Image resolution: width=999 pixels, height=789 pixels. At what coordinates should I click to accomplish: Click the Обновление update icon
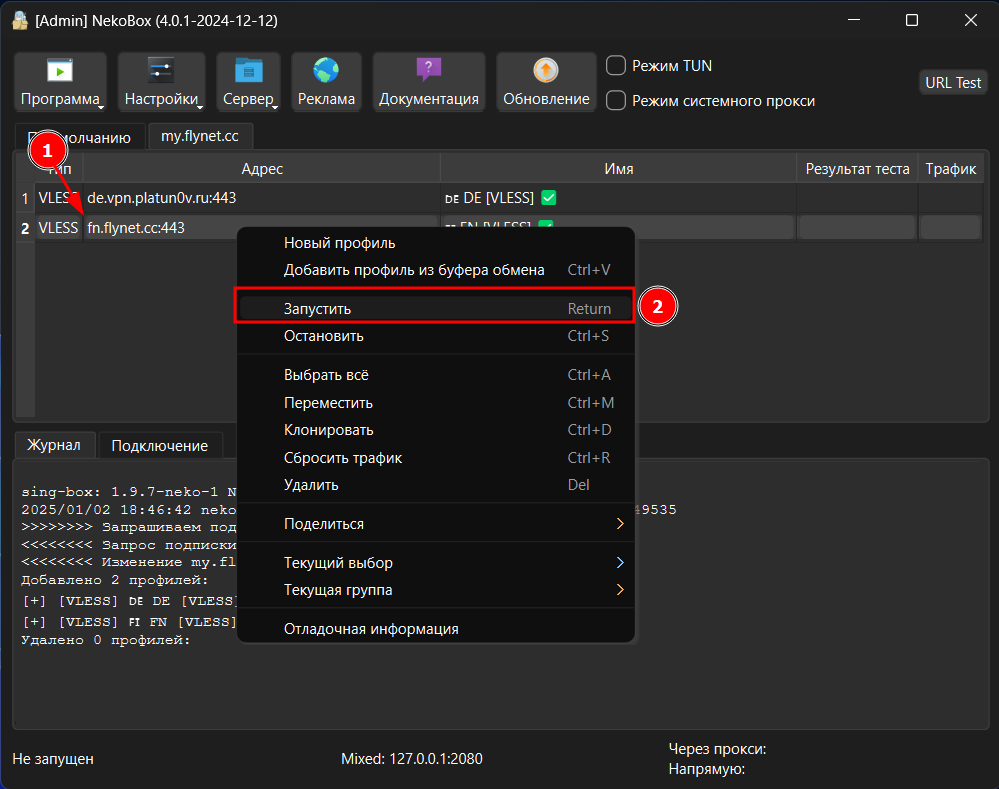(546, 71)
